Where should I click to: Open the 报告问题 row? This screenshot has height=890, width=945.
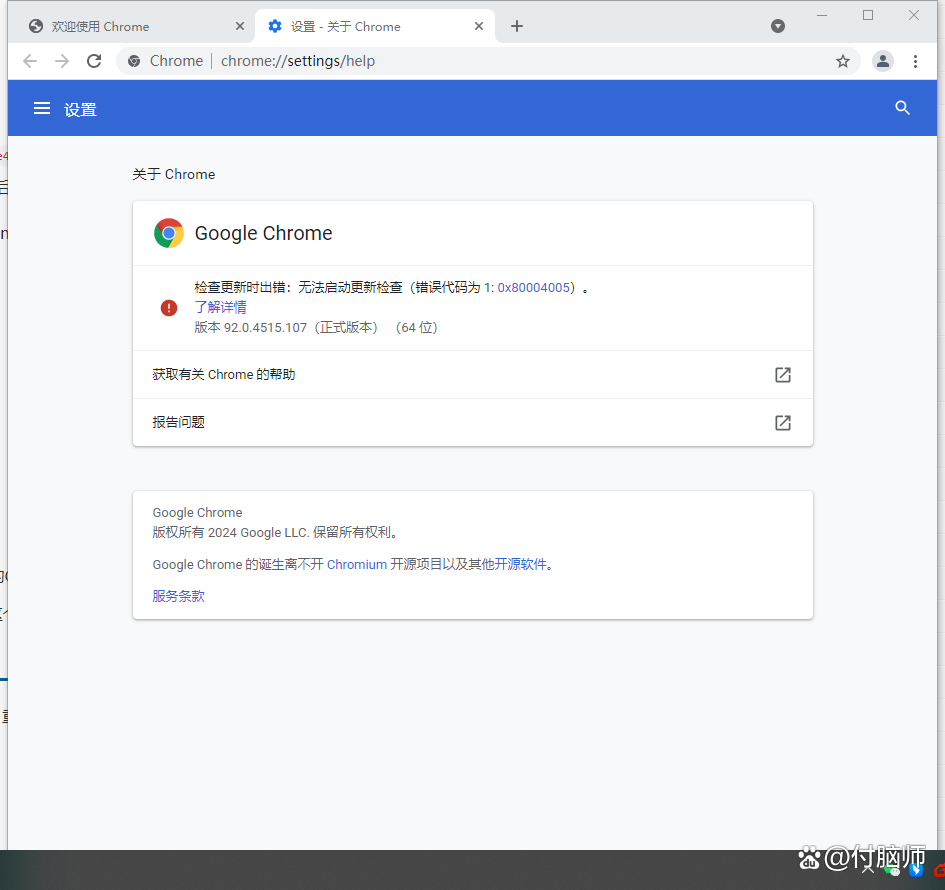(x=472, y=422)
